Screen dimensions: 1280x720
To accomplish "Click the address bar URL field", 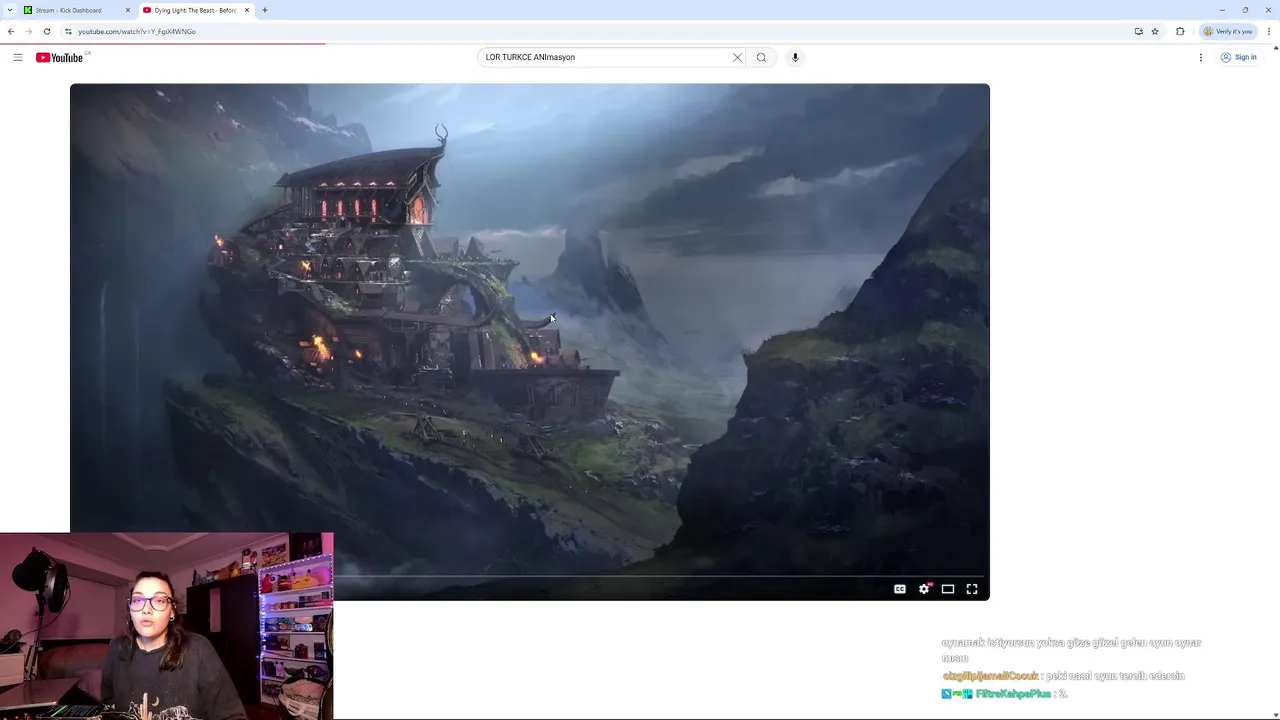I will click(600, 31).
